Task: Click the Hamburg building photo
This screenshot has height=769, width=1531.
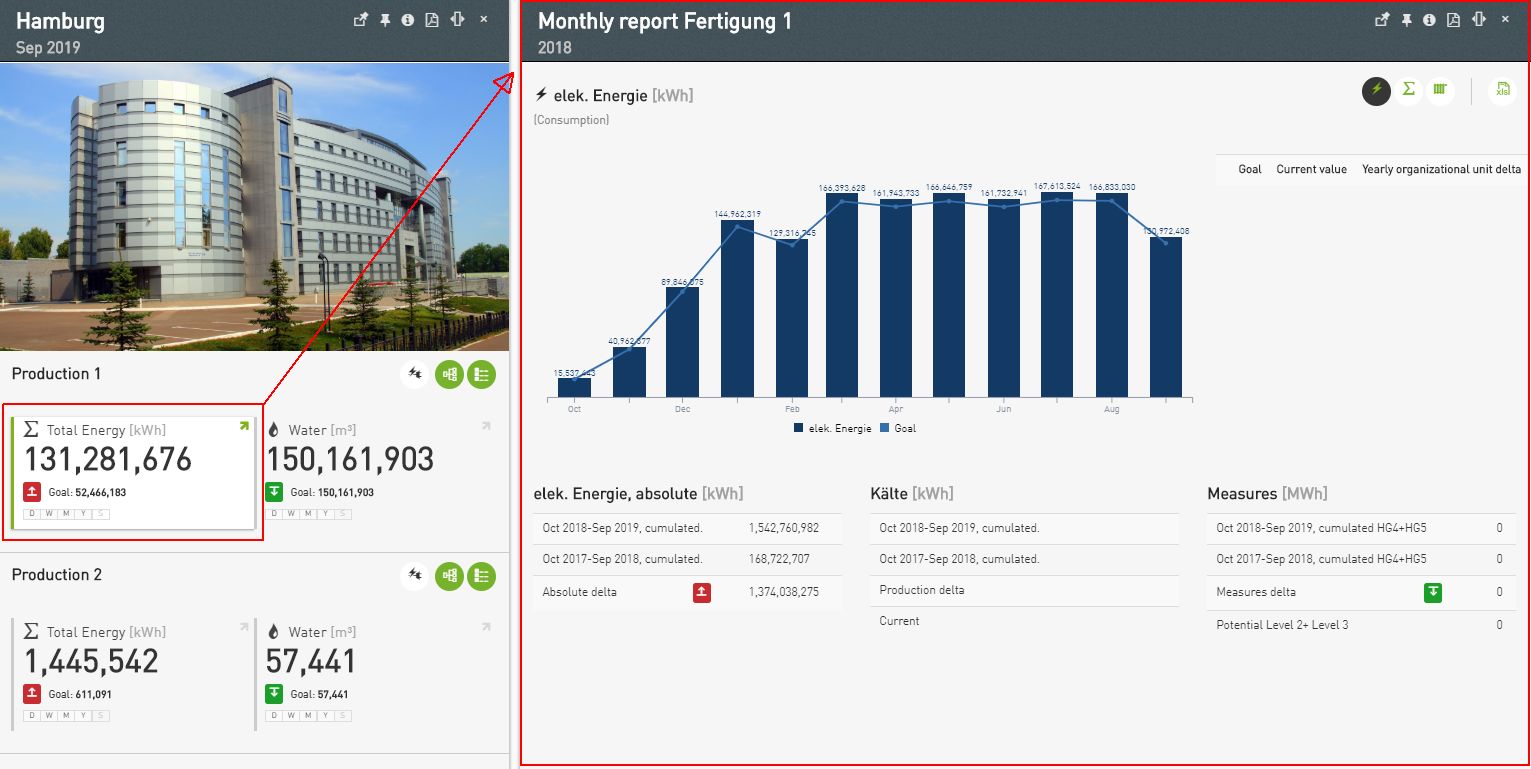Action: tap(254, 206)
